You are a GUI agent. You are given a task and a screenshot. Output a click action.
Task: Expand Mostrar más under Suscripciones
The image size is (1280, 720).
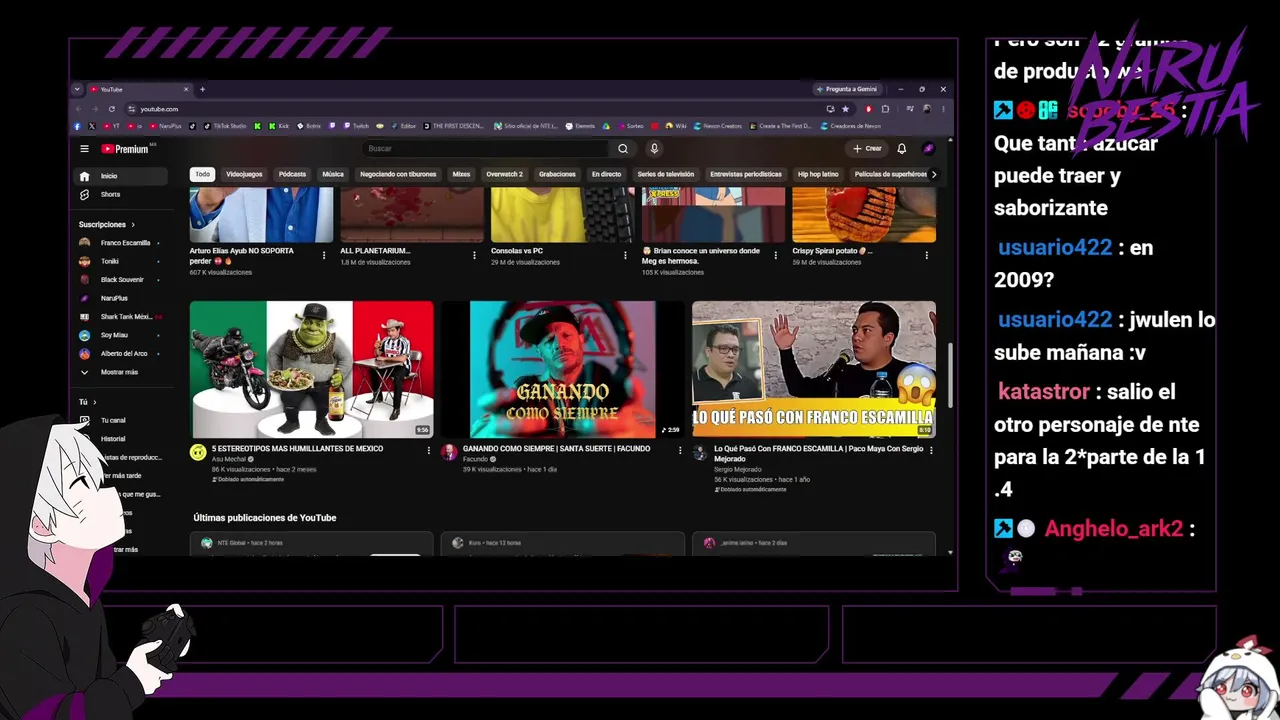(x=123, y=372)
